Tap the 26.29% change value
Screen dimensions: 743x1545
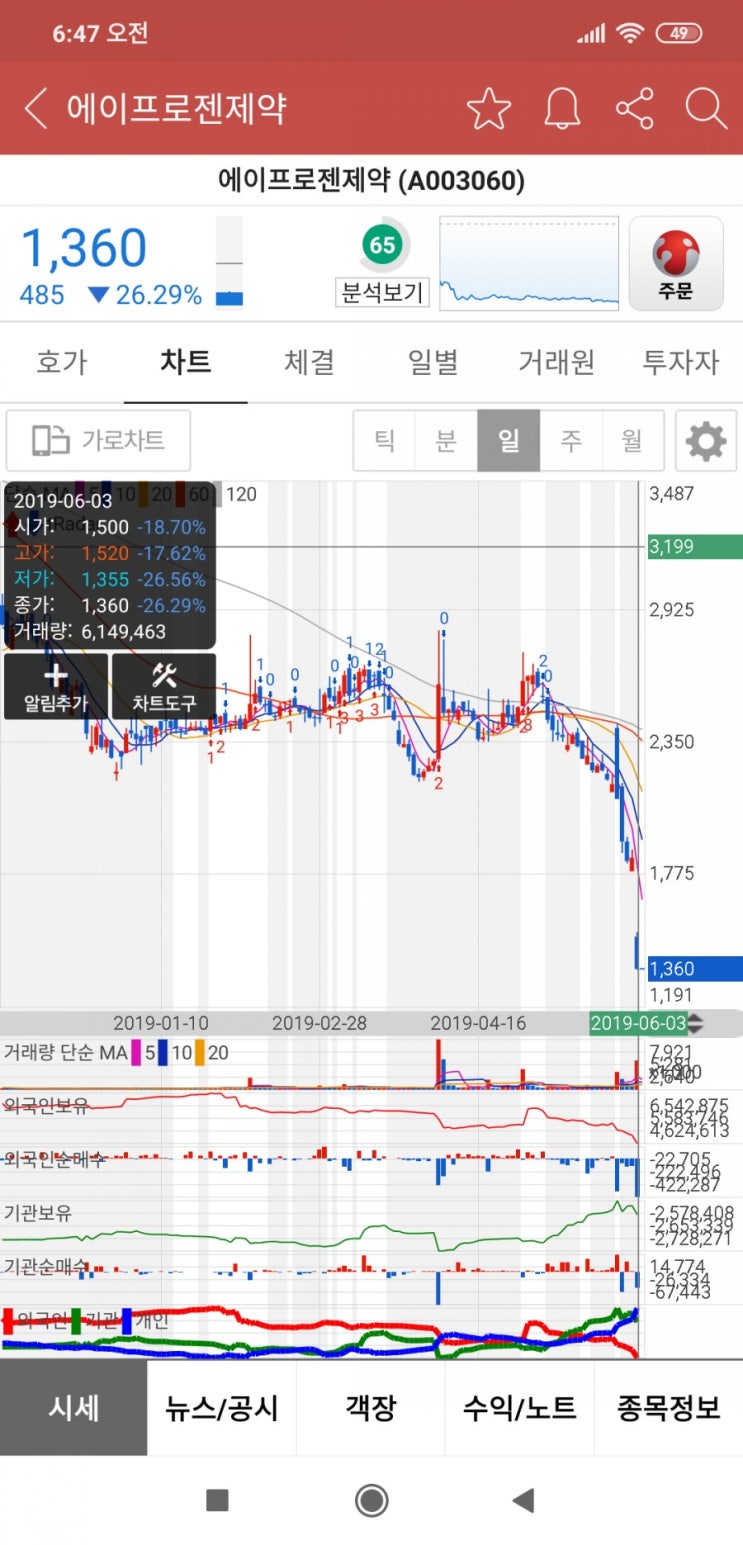(x=158, y=295)
